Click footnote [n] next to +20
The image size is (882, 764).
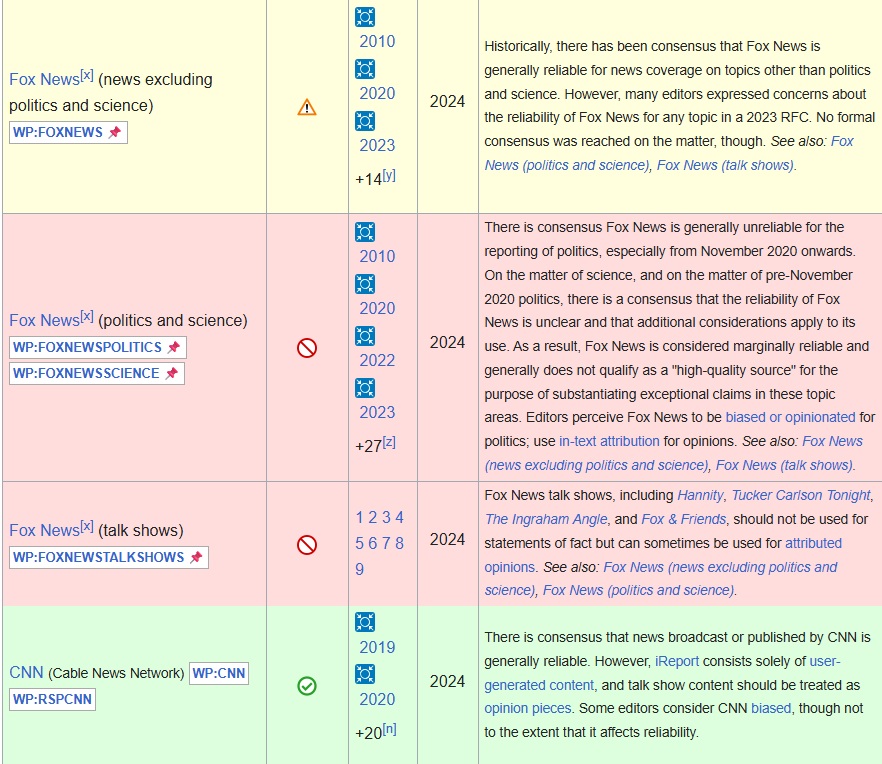pyautogui.click(x=390, y=729)
